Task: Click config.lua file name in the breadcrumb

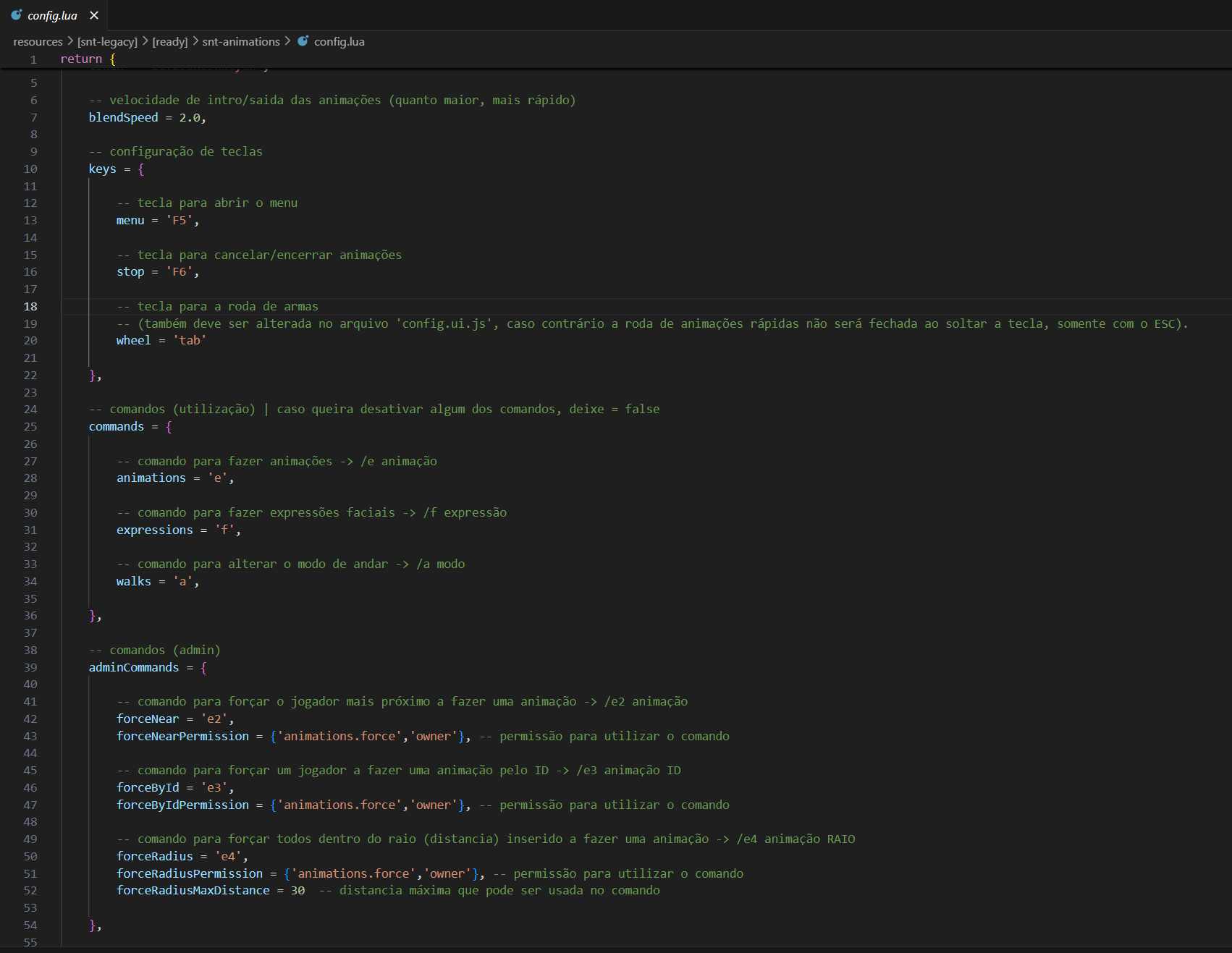Action: [339, 42]
